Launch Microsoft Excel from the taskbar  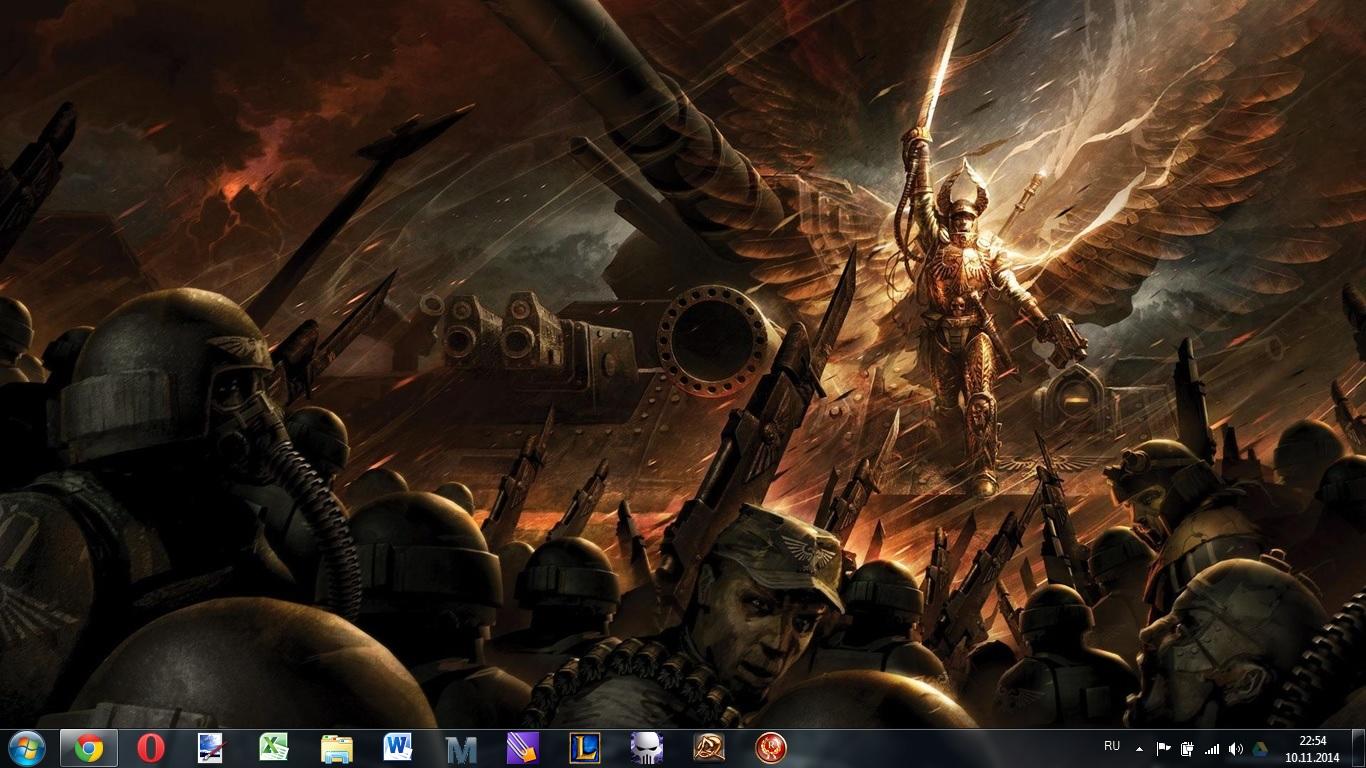click(x=274, y=748)
